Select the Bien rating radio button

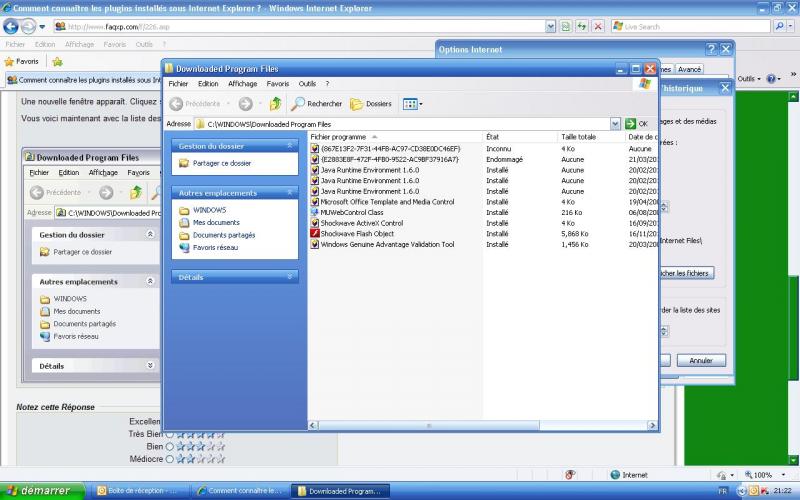pos(169,446)
